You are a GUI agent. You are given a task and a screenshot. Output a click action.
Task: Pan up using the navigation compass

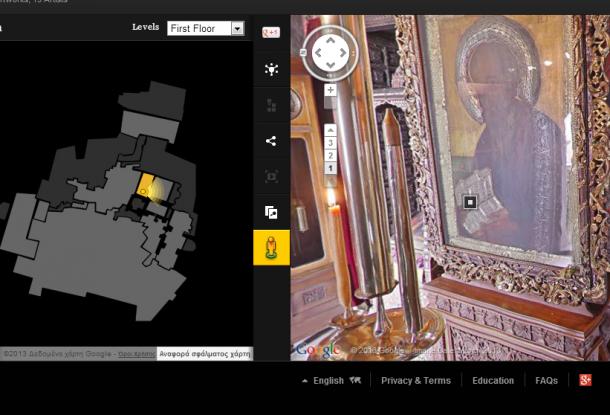(x=330, y=38)
